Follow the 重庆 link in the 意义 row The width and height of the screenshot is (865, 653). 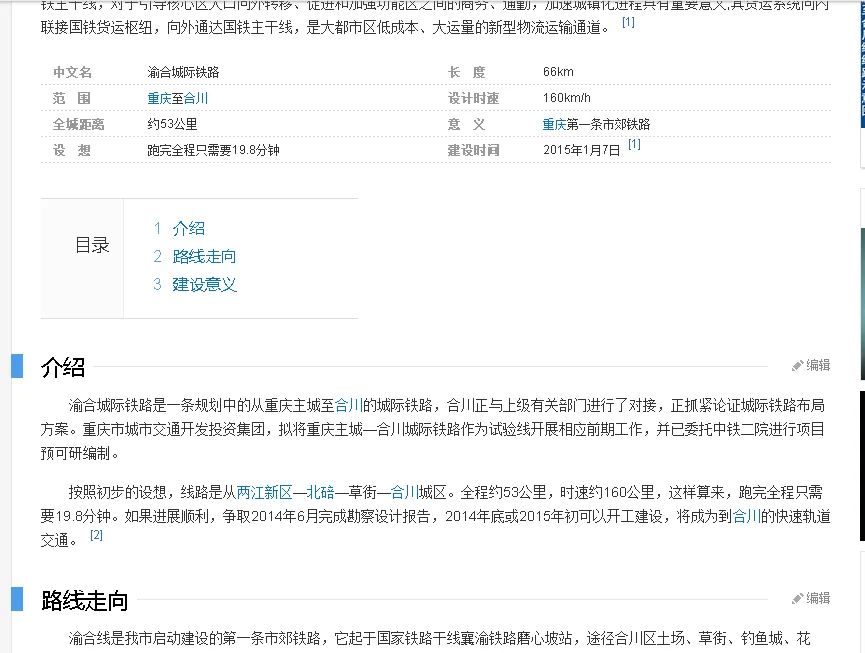555,123
